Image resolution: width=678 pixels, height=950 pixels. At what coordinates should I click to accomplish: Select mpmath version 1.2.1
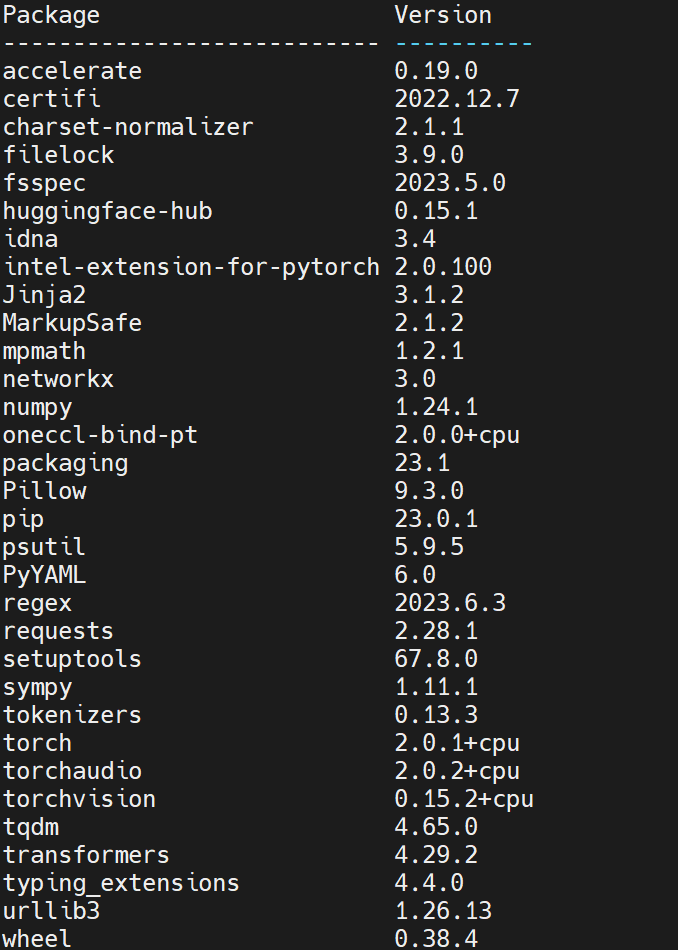(x=429, y=351)
